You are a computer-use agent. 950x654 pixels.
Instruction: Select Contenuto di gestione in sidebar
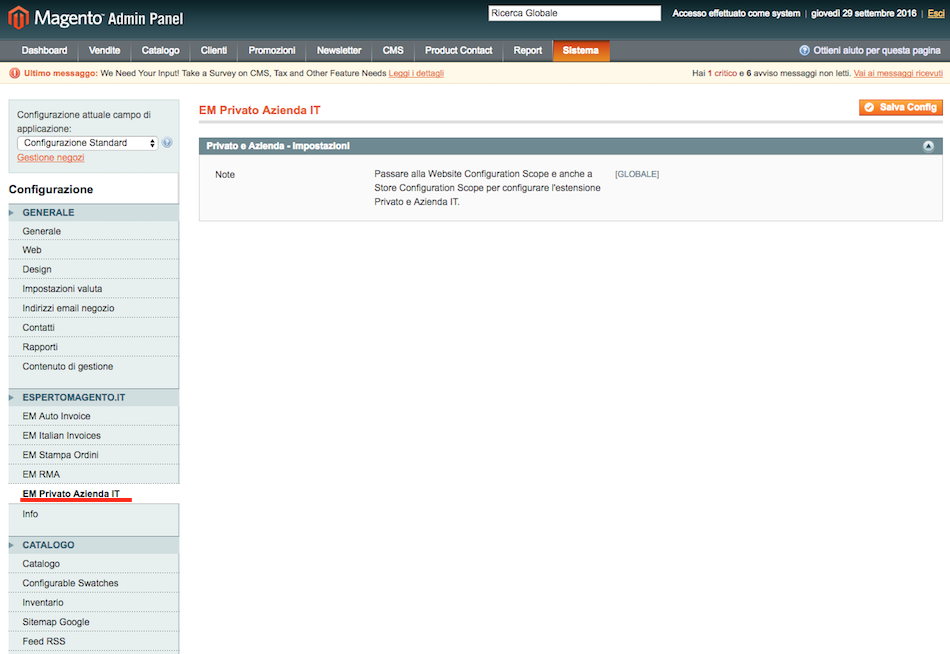[93, 367]
